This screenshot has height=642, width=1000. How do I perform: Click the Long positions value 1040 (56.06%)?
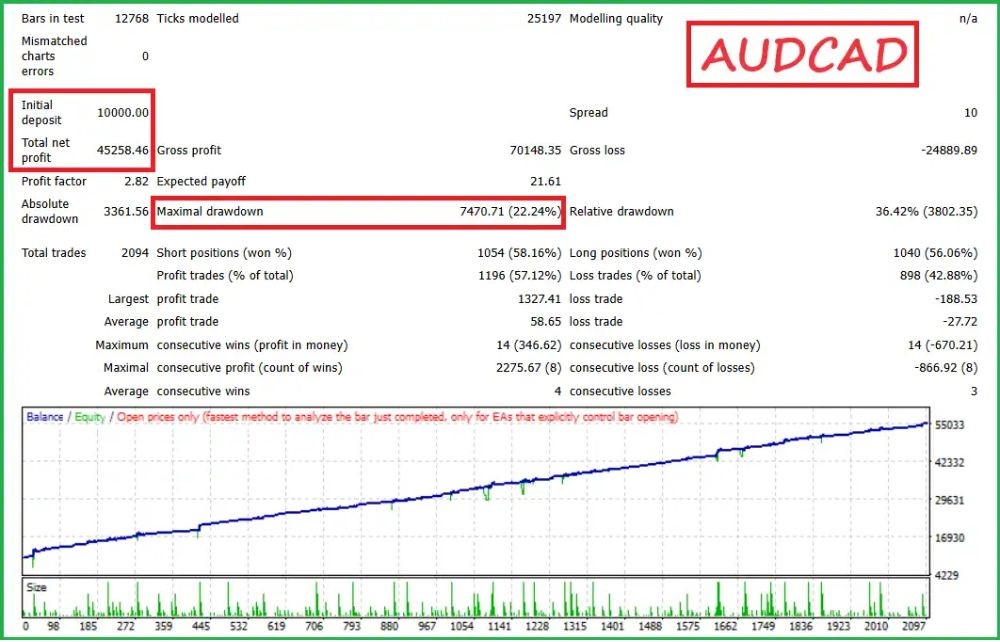point(934,254)
